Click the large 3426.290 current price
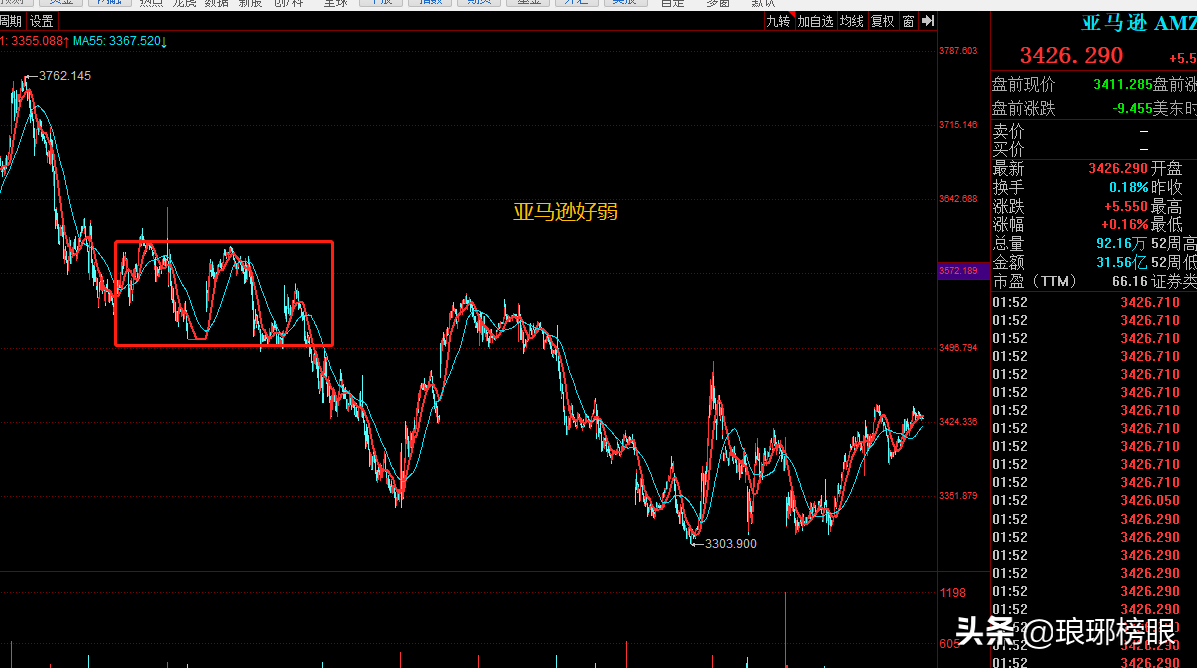The image size is (1197, 668). pyautogui.click(x=1071, y=55)
